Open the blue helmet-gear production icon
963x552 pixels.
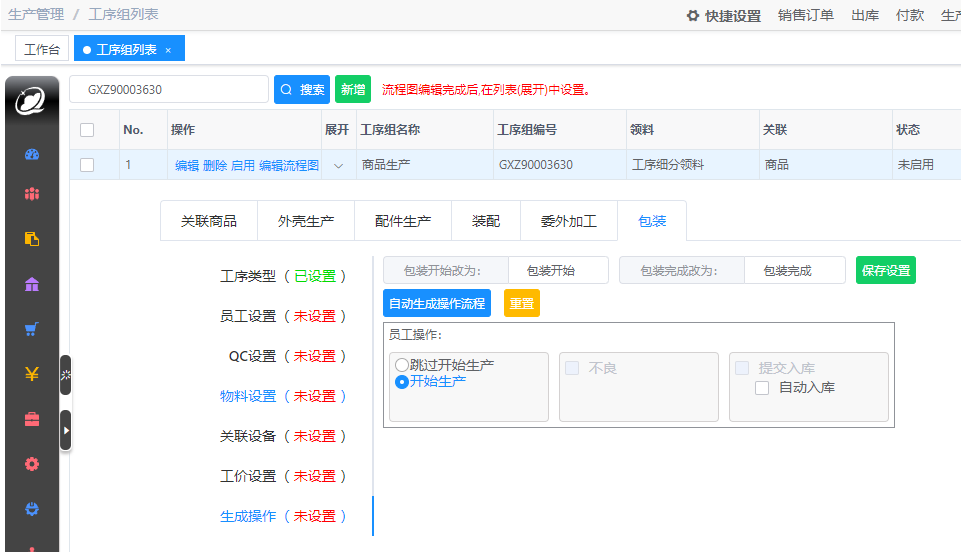tap(32, 508)
